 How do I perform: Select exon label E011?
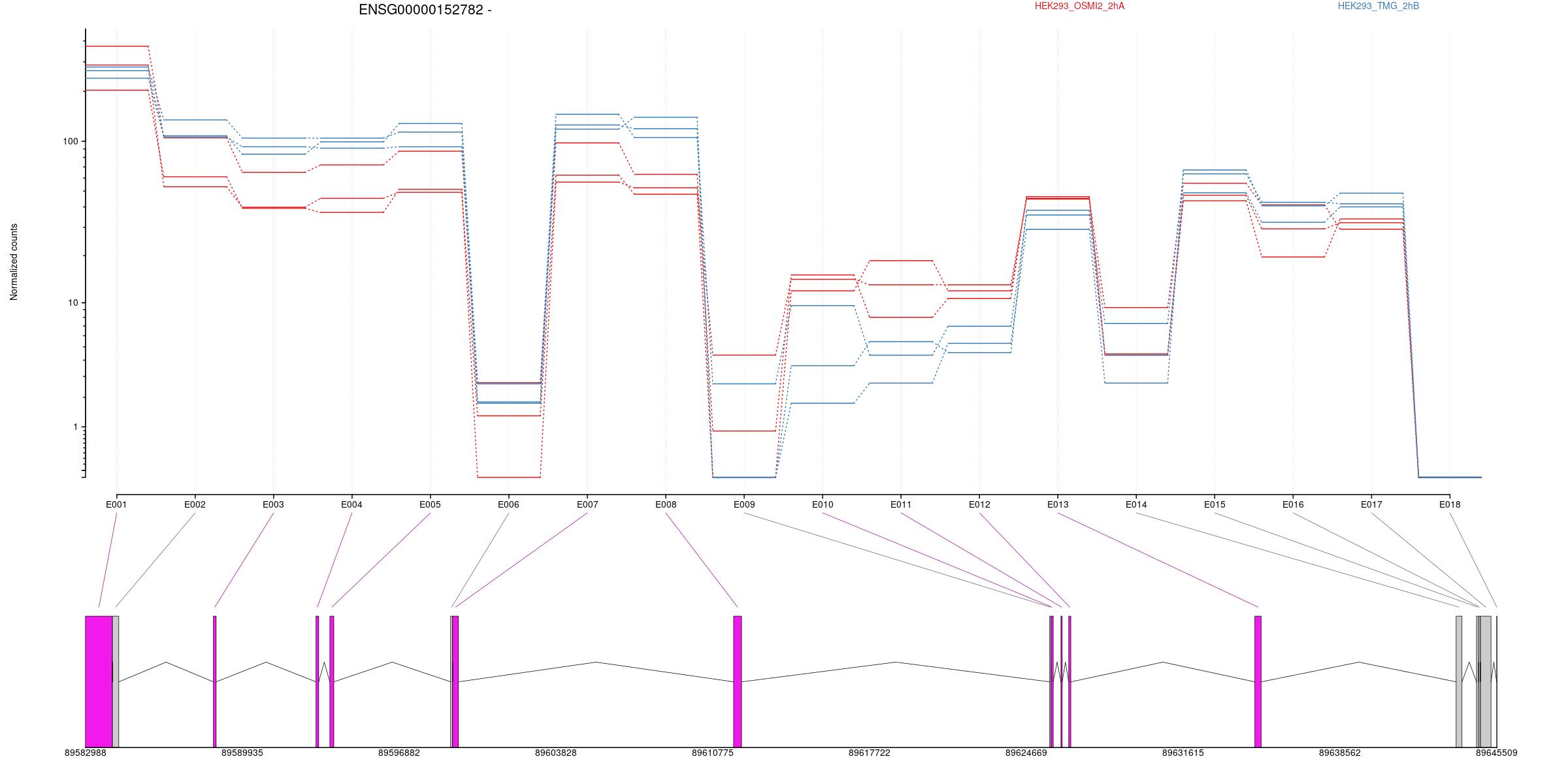tap(901, 504)
